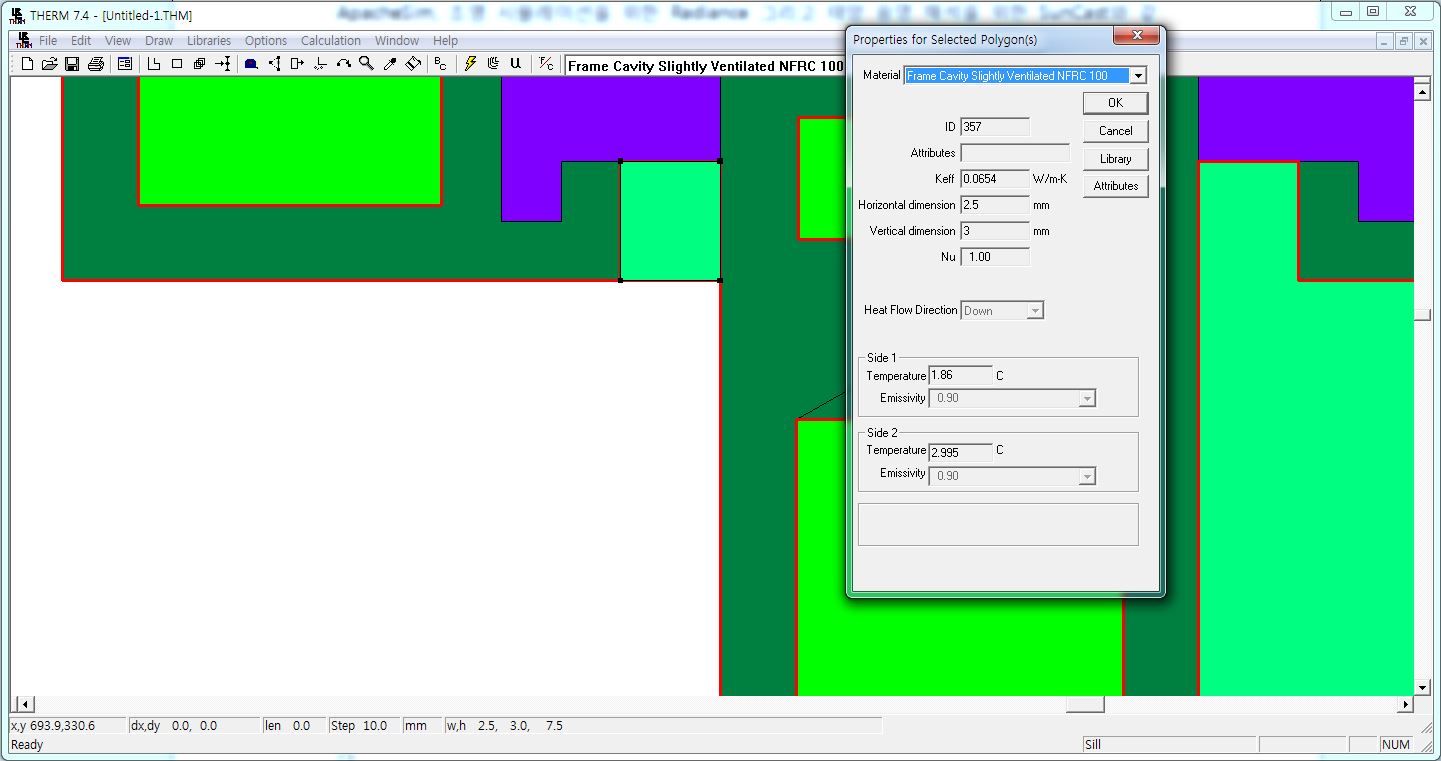Open the Side 1 Emissivity dropdown

point(1087,399)
